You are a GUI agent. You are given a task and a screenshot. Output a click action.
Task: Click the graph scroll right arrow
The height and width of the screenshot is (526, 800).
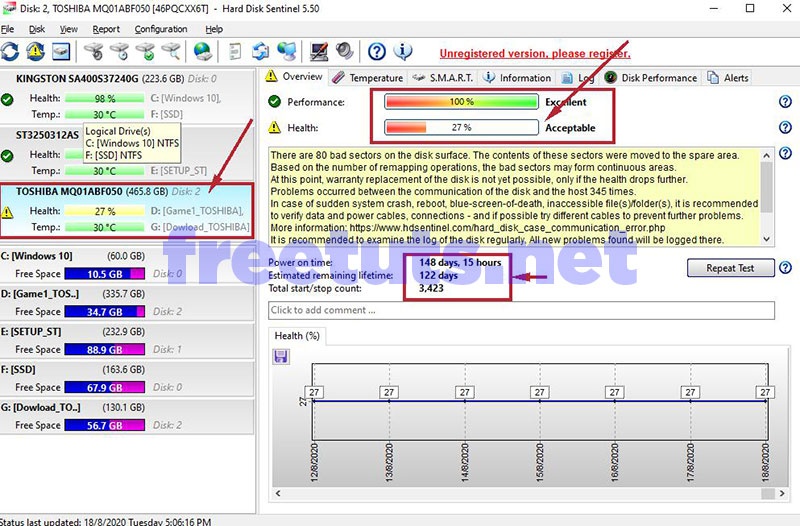point(782,493)
